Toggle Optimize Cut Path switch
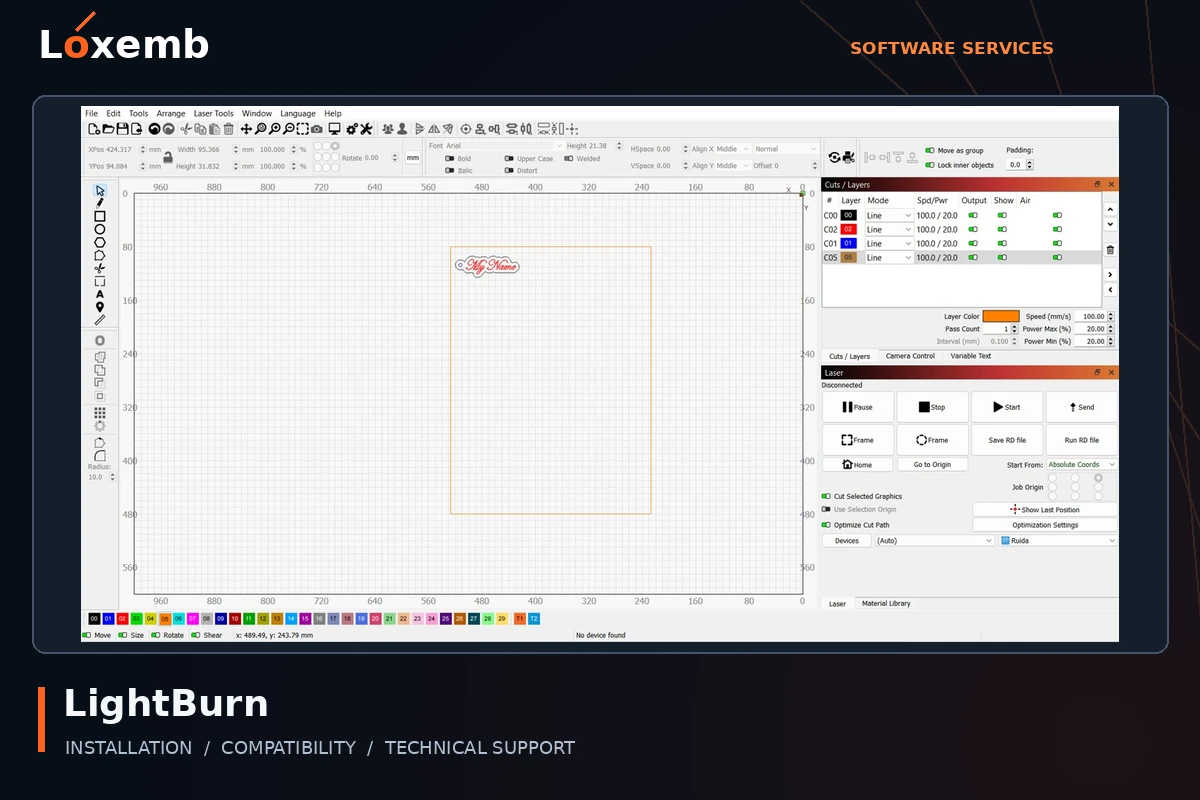 tap(826, 525)
